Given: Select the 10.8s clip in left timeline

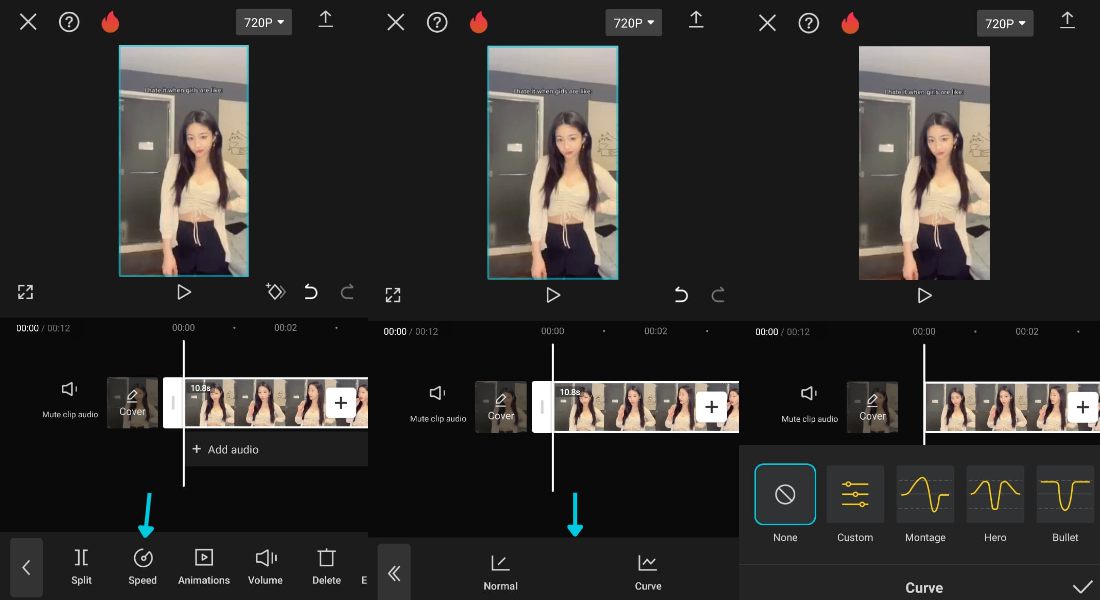Looking at the screenshot, I should point(265,403).
